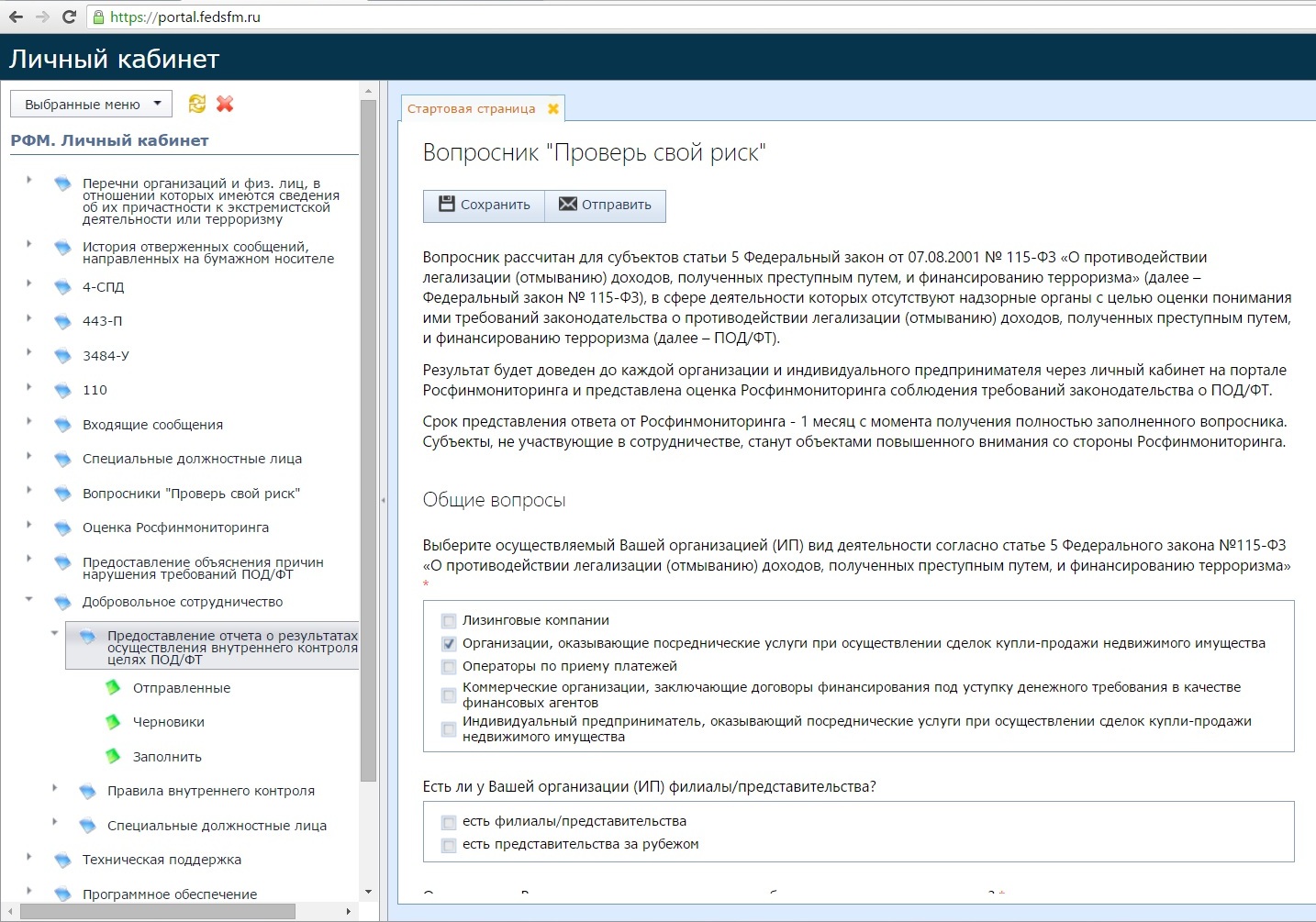This screenshot has width=1316, height=922.
Task: Check есть филиалы/представительства
Action: tap(449, 822)
